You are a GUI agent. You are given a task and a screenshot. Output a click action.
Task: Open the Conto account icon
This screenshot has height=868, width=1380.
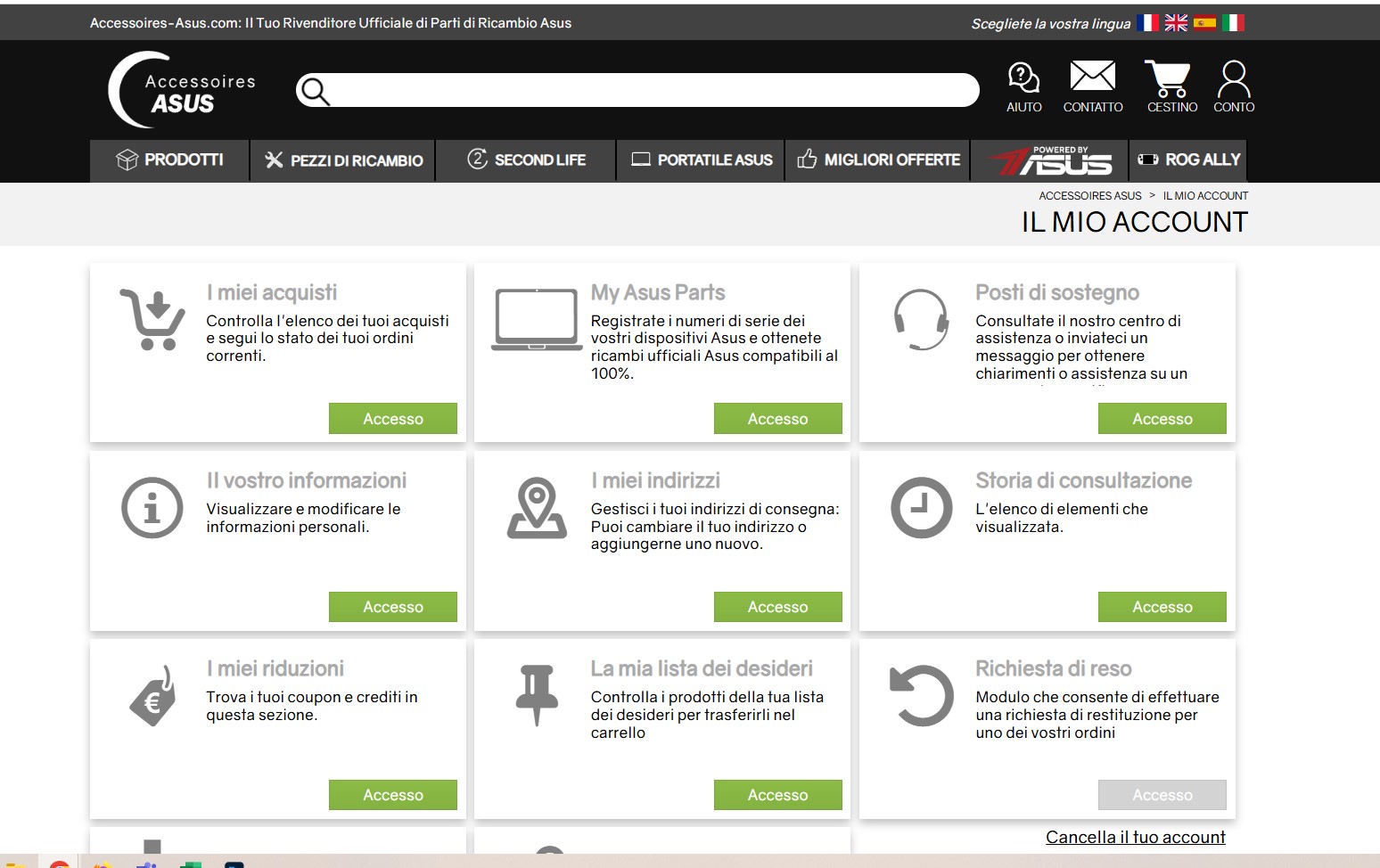click(x=1234, y=87)
